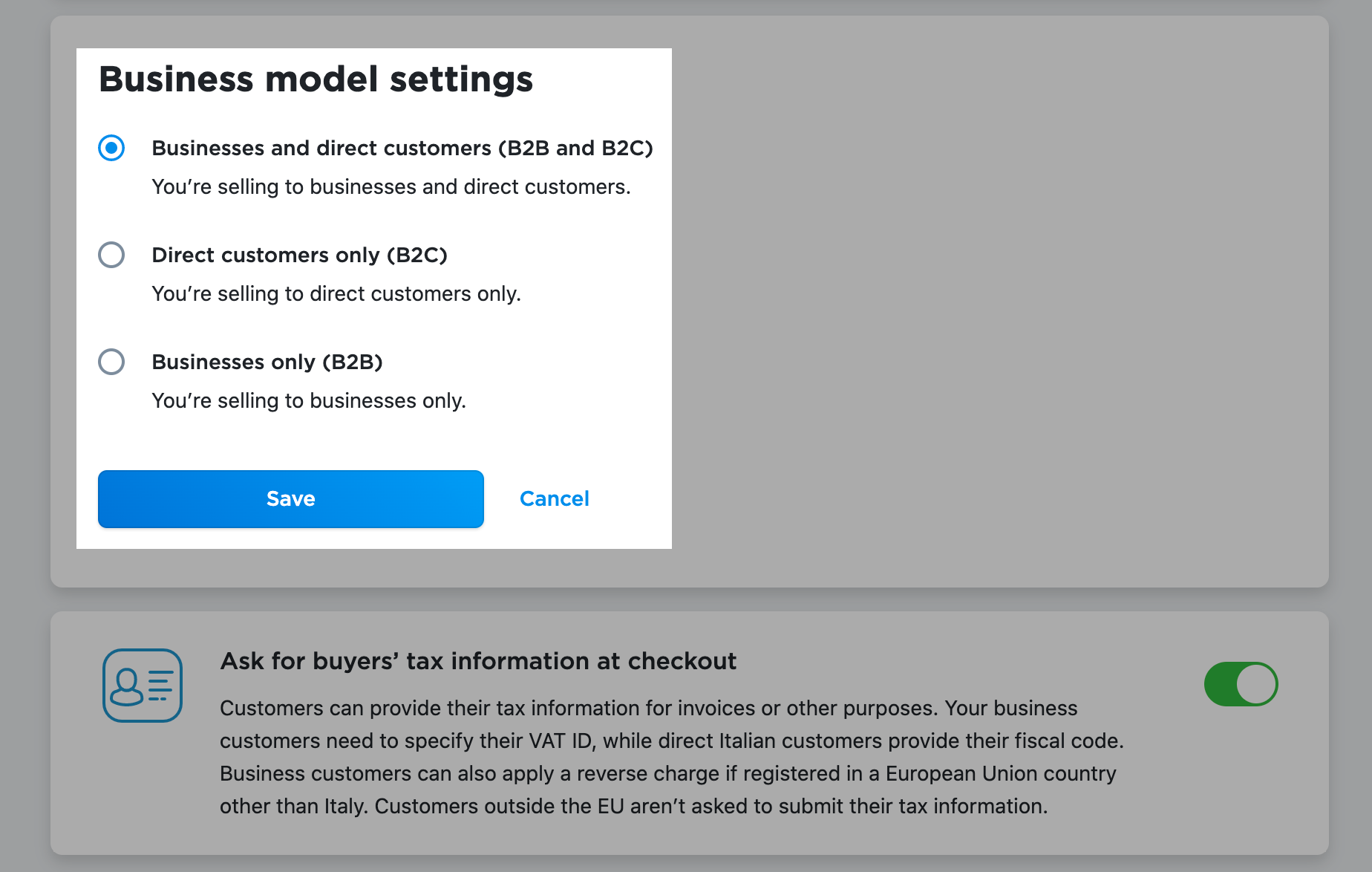The width and height of the screenshot is (1372, 872).
Task: Click the "Businesses only (B2B)" label text
Action: point(267,362)
